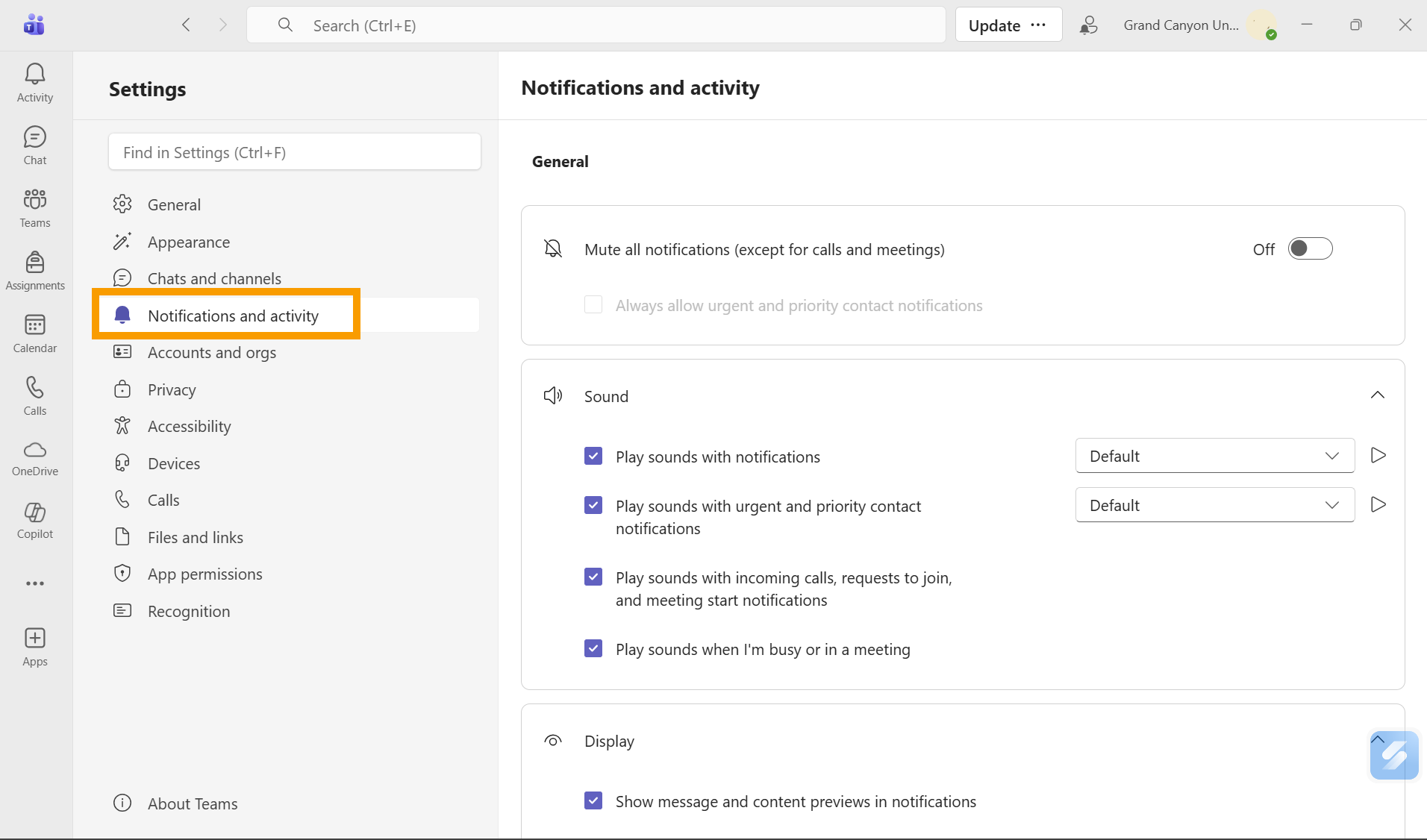Select Privacy in settings menu
Screen dimensions: 1427x840
[x=172, y=389]
